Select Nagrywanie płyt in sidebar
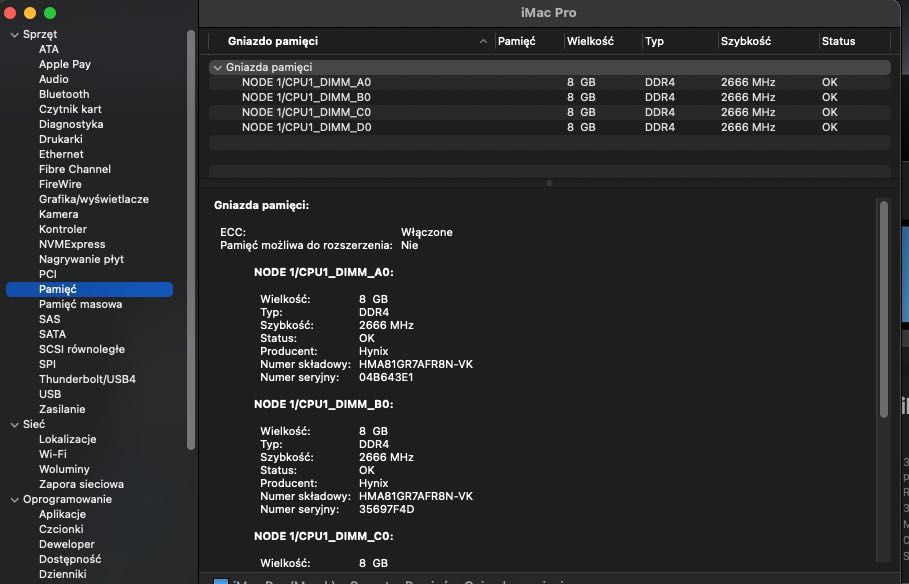Viewport: 909px width, 584px height. [81, 260]
